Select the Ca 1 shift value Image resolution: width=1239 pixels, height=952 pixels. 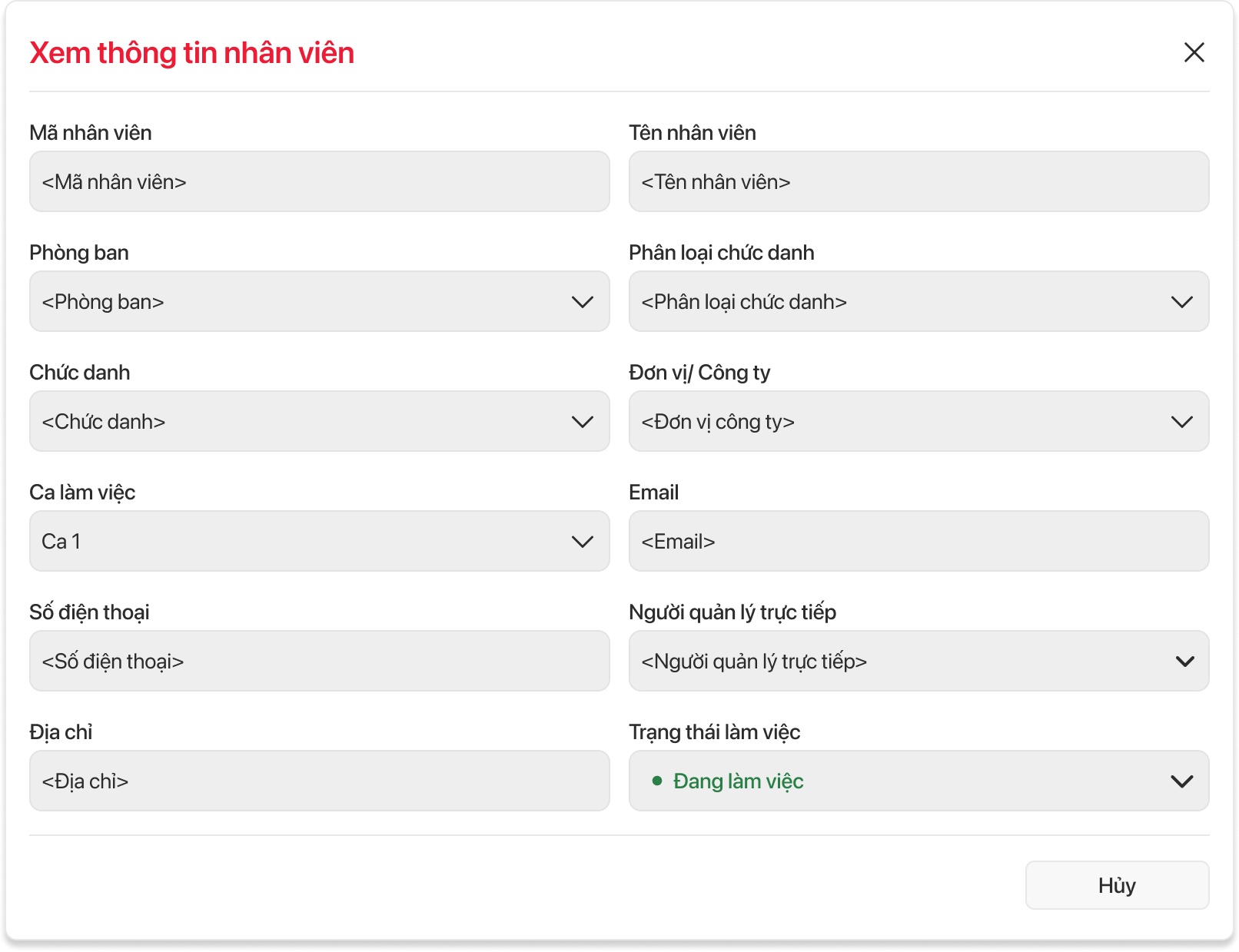point(61,542)
